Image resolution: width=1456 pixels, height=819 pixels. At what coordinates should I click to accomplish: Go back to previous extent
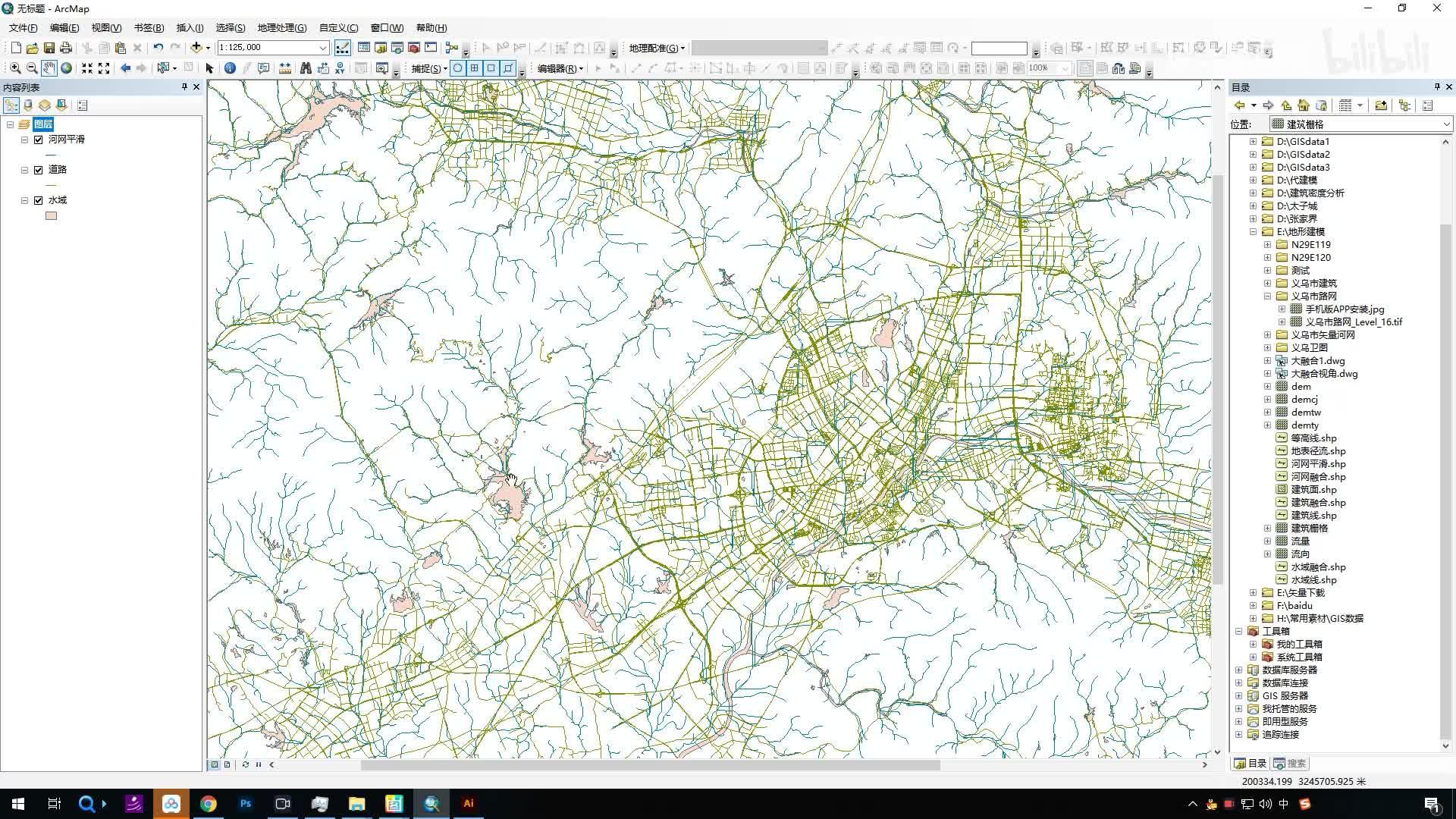125,68
